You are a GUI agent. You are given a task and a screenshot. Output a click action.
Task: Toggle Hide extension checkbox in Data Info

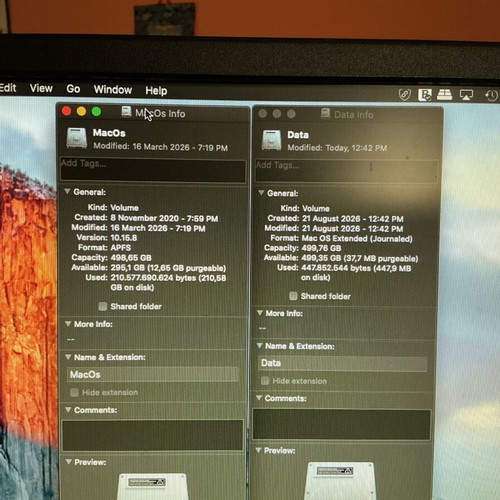pyautogui.click(x=265, y=381)
